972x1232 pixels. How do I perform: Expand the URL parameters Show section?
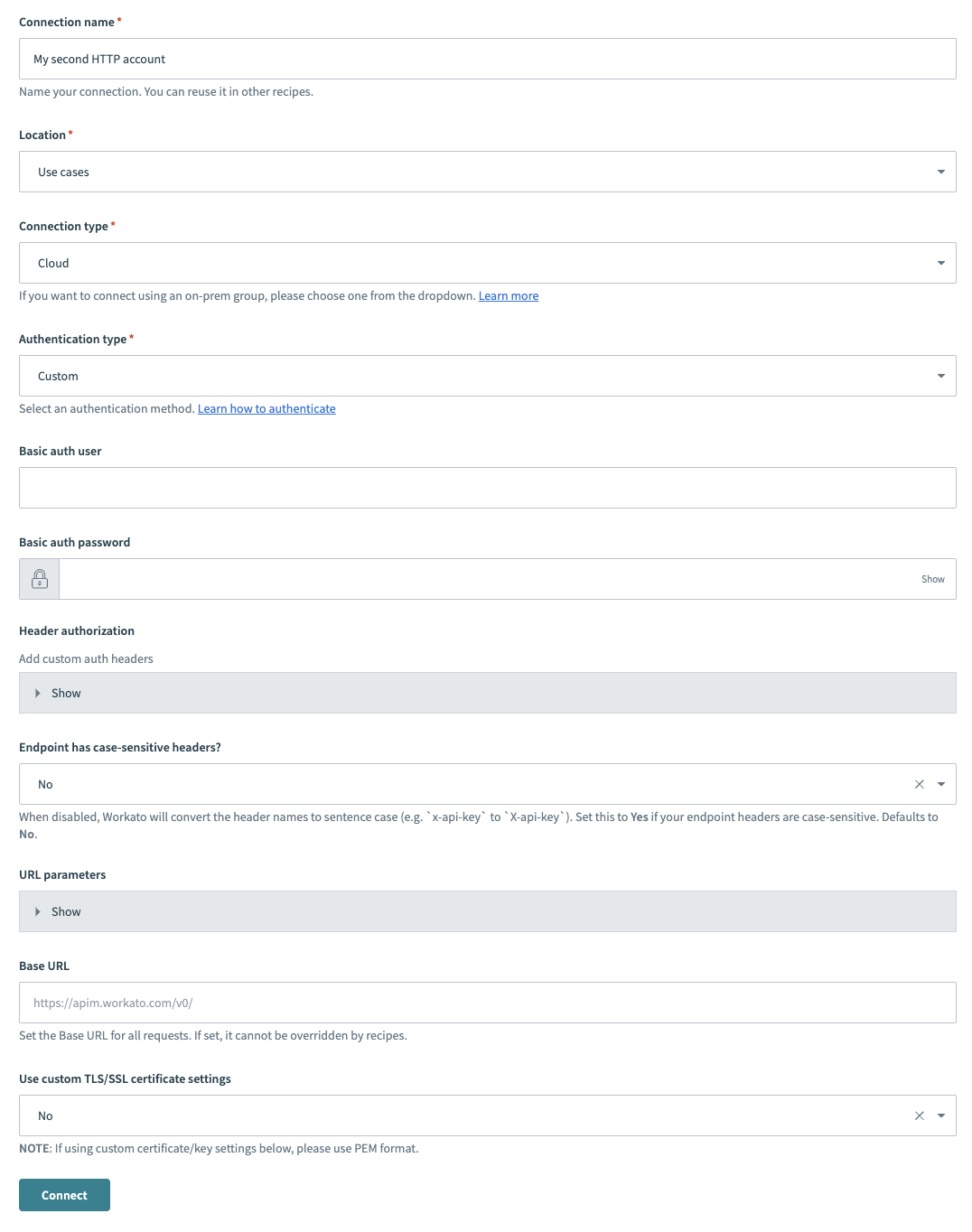[x=66, y=911]
